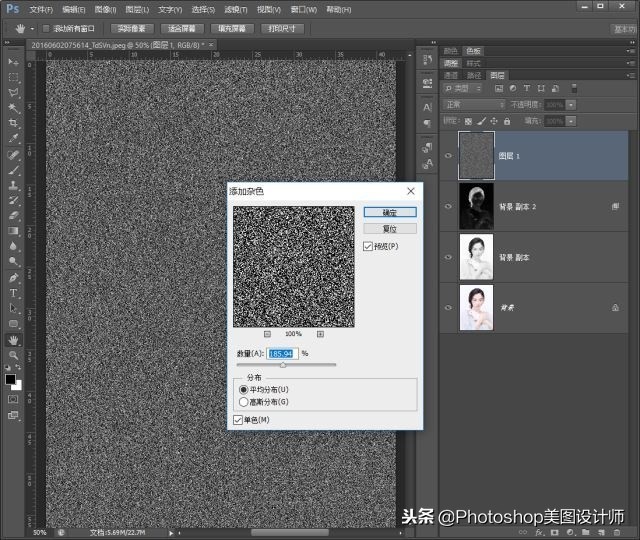Viewport: 640px width, 540px height.
Task: Switch to the 通道 channels tab
Action: [x=451, y=75]
